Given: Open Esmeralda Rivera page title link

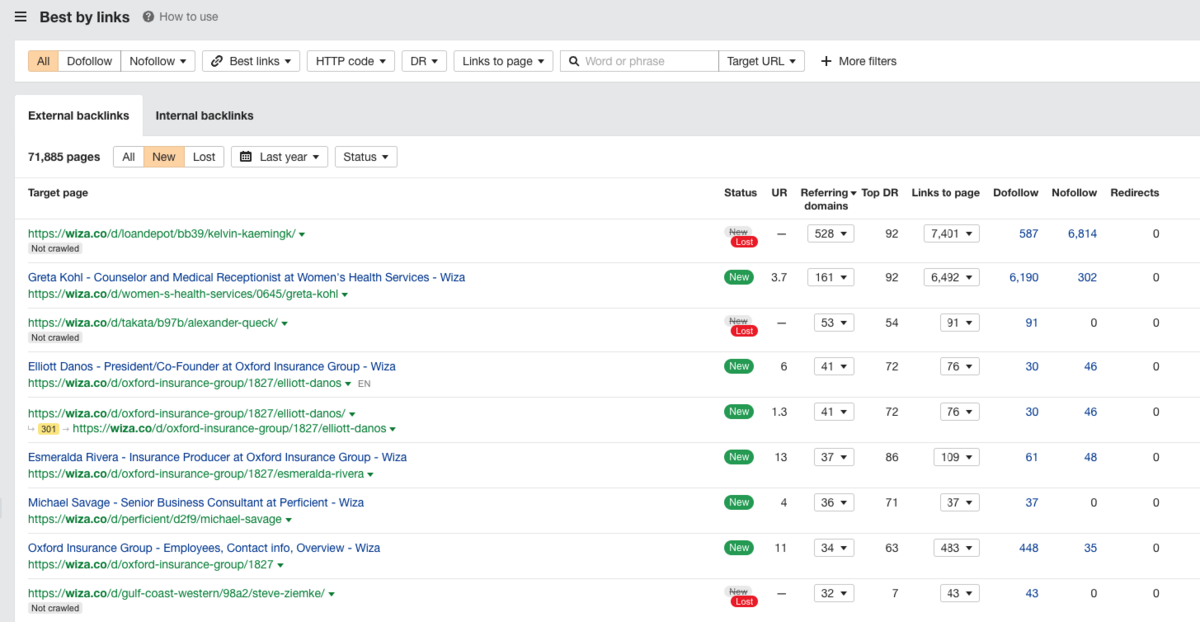Looking at the screenshot, I should click(x=217, y=457).
